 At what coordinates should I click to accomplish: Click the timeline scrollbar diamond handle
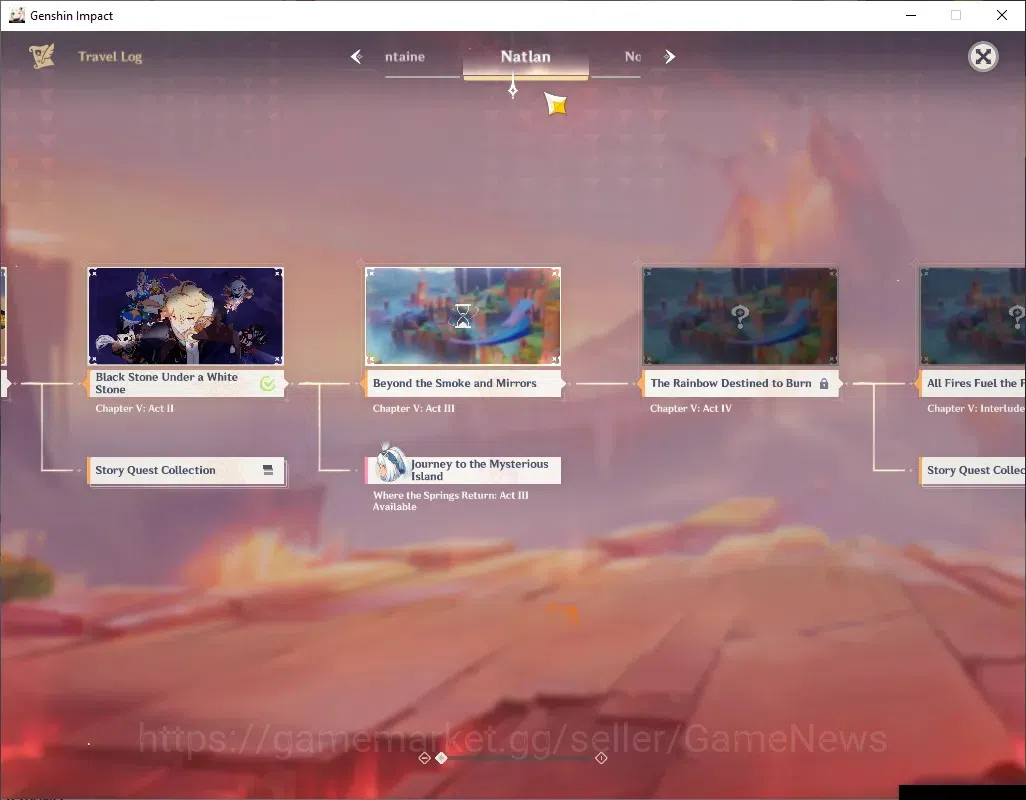point(442,757)
